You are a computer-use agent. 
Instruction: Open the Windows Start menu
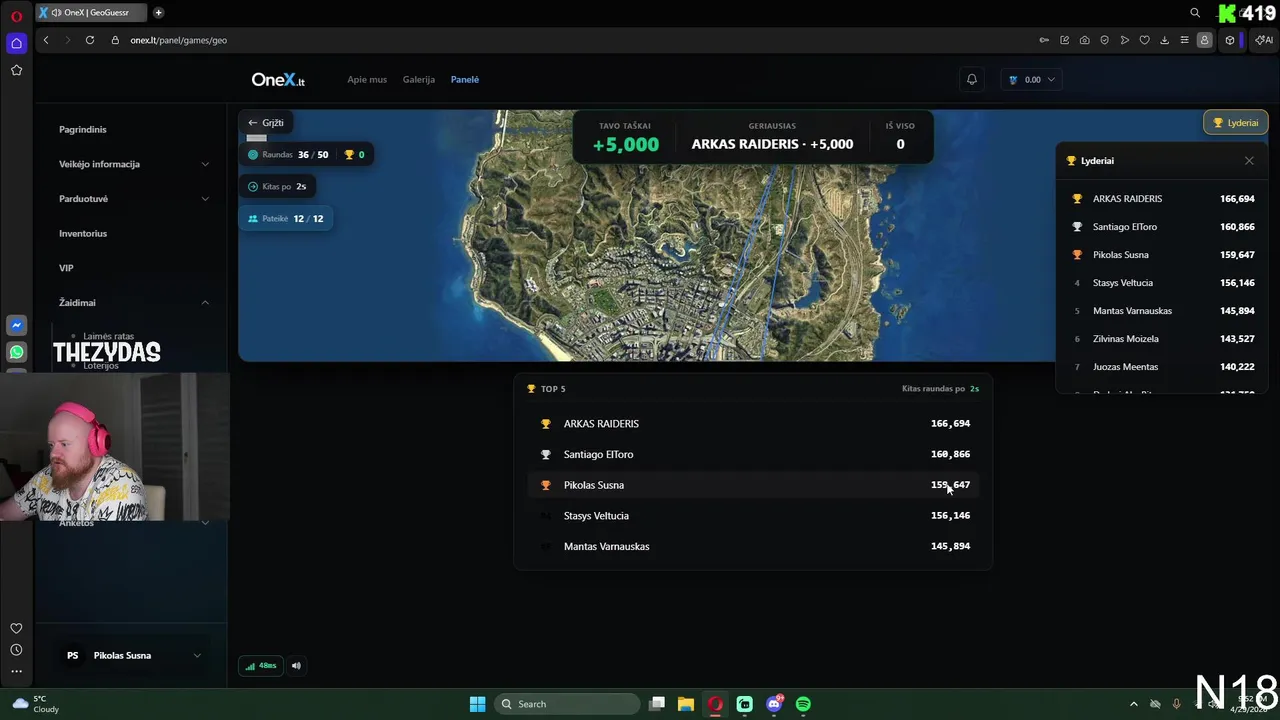tap(477, 704)
